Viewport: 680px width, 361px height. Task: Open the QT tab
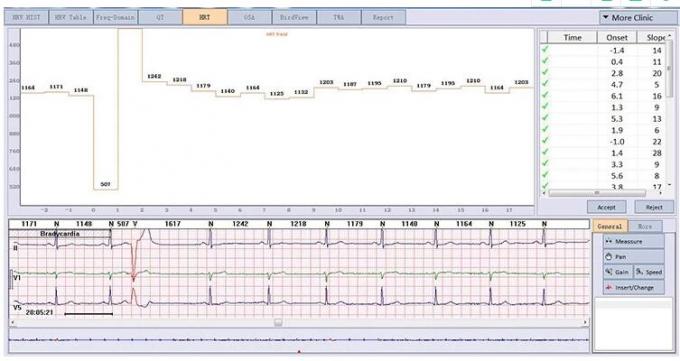tap(160, 17)
